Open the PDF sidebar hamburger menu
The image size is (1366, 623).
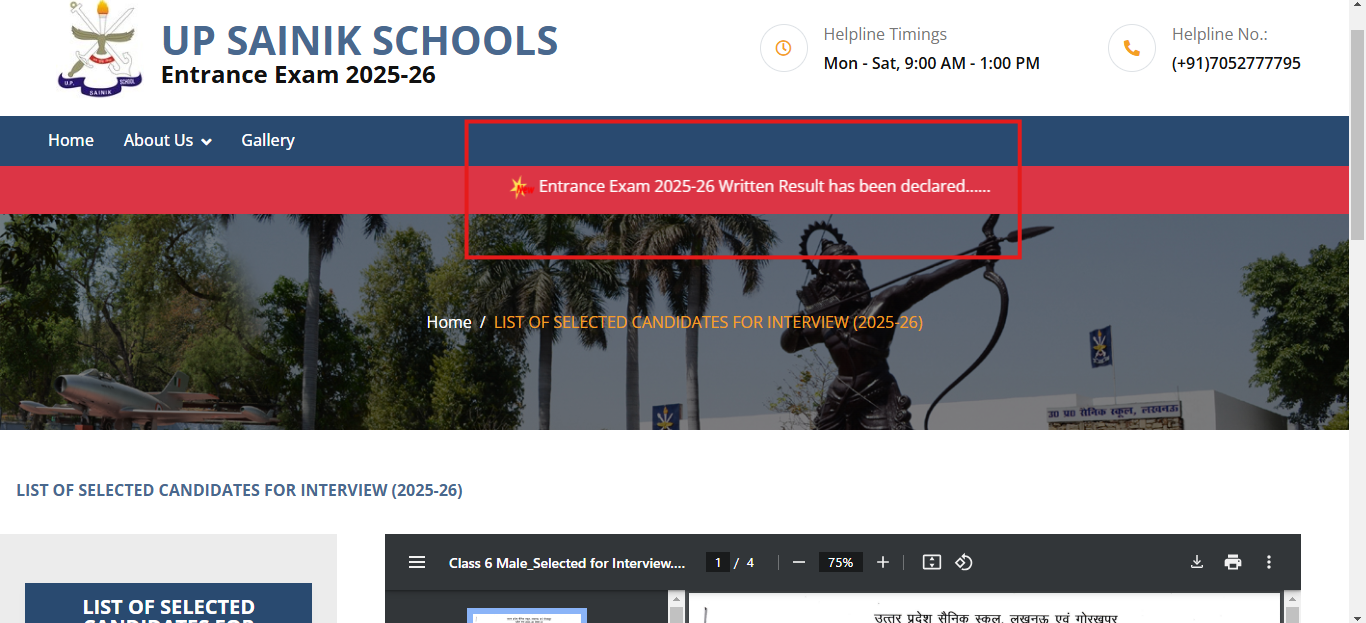pos(417,562)
